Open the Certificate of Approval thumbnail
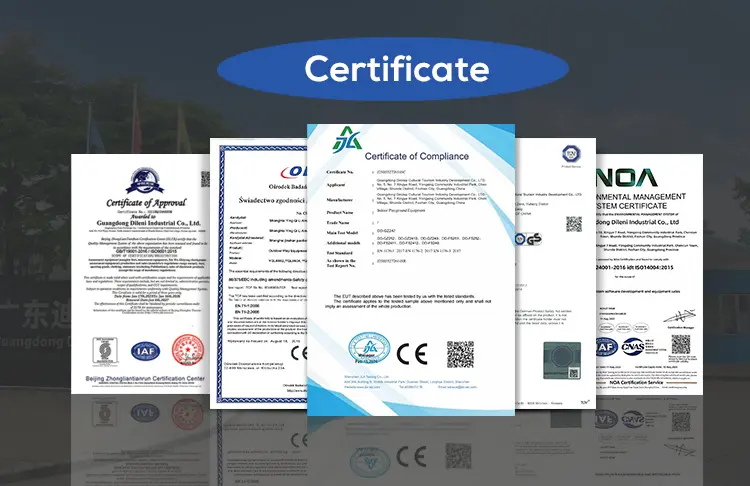Viewport: 750px width, 486px height. pos(138,270)
